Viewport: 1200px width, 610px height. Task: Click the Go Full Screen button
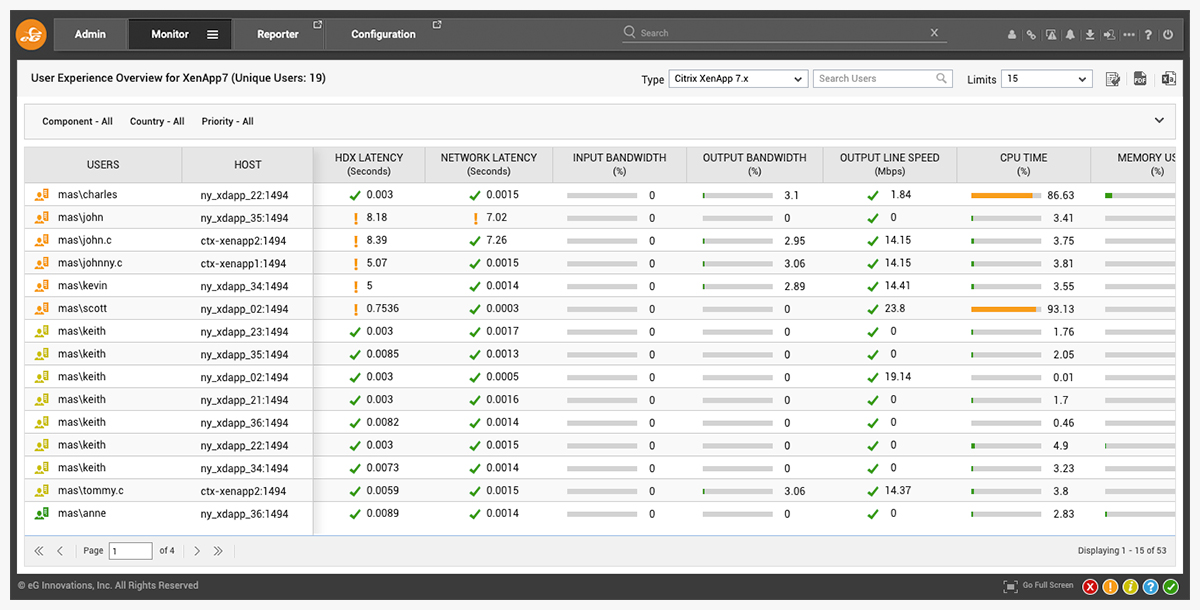[x=1039, y=586]
